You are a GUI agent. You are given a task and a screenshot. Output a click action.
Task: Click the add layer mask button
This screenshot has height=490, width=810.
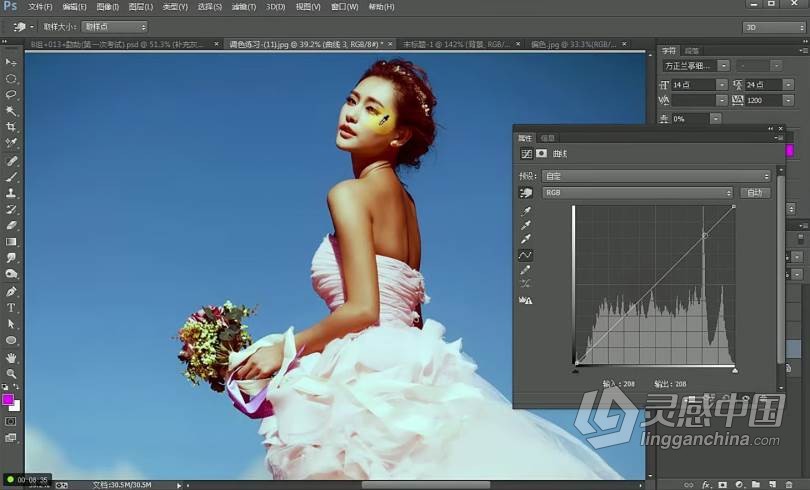pos(722,485)
